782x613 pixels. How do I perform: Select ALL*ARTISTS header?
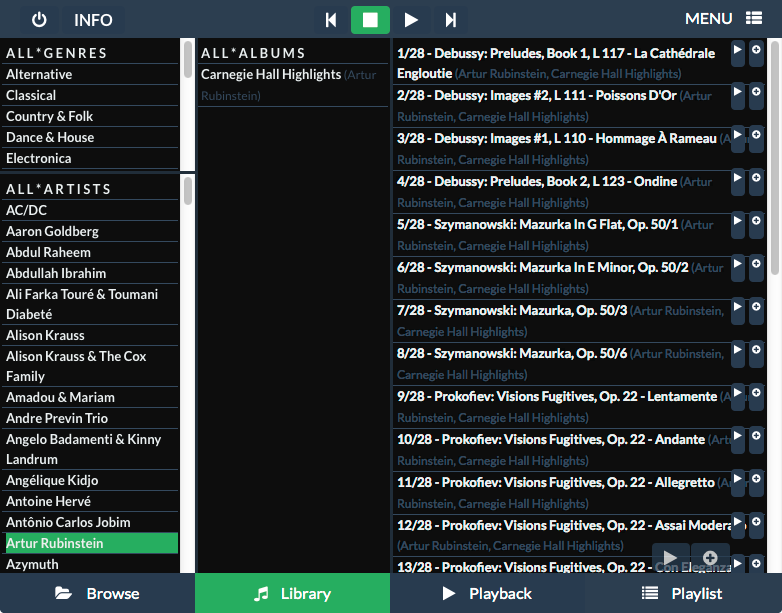point(90,189)
